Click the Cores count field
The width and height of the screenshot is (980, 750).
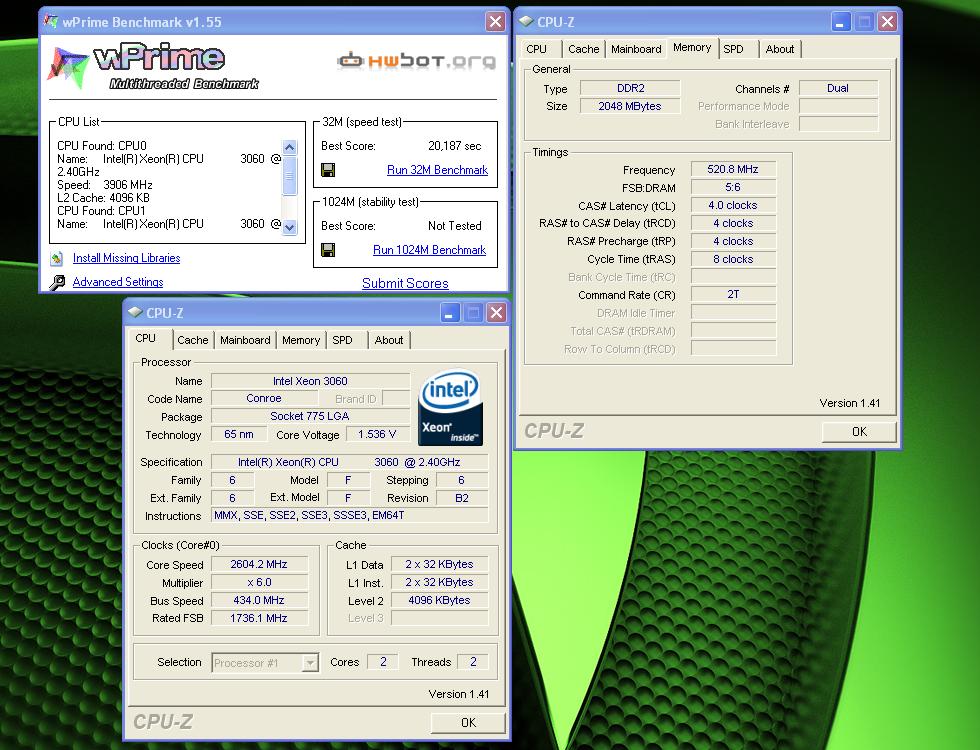pos(383,662)
